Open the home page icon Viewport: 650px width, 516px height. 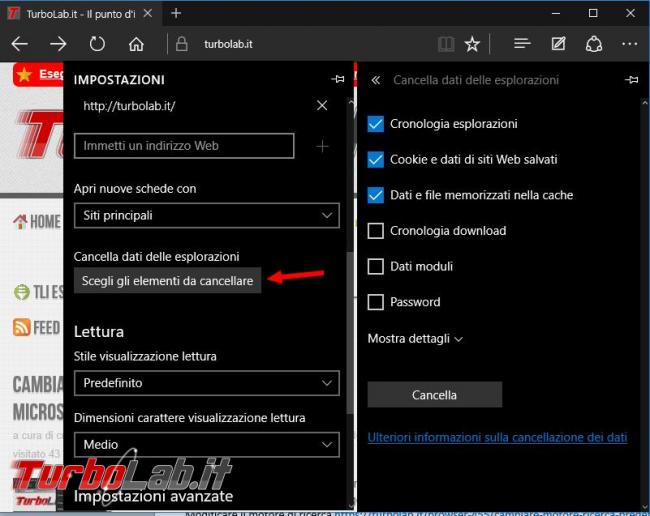pyautogui.click(x=136, y=44)
